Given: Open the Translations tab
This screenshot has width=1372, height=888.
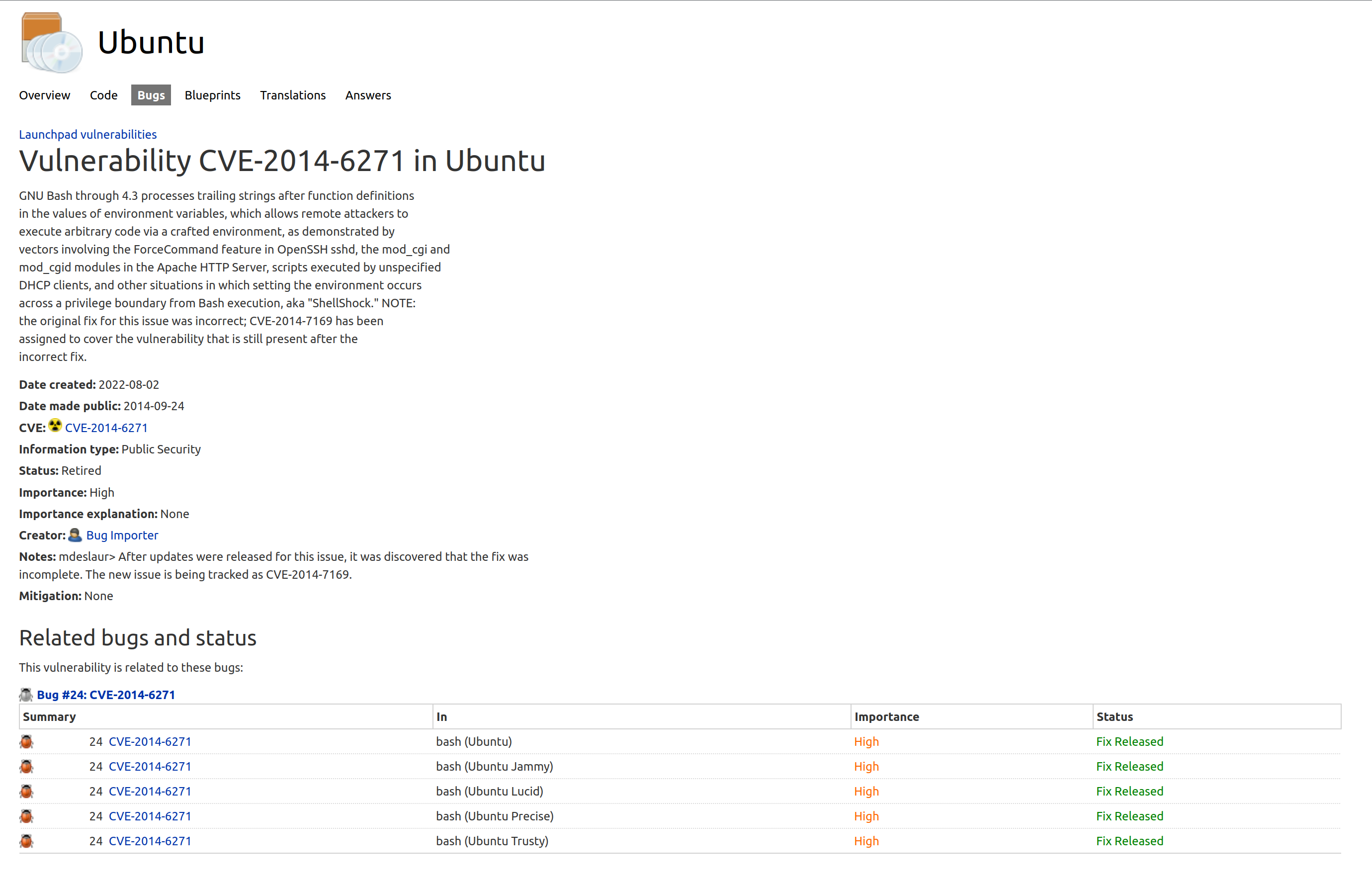Looking at the screenshot, I should click(293, 95).
